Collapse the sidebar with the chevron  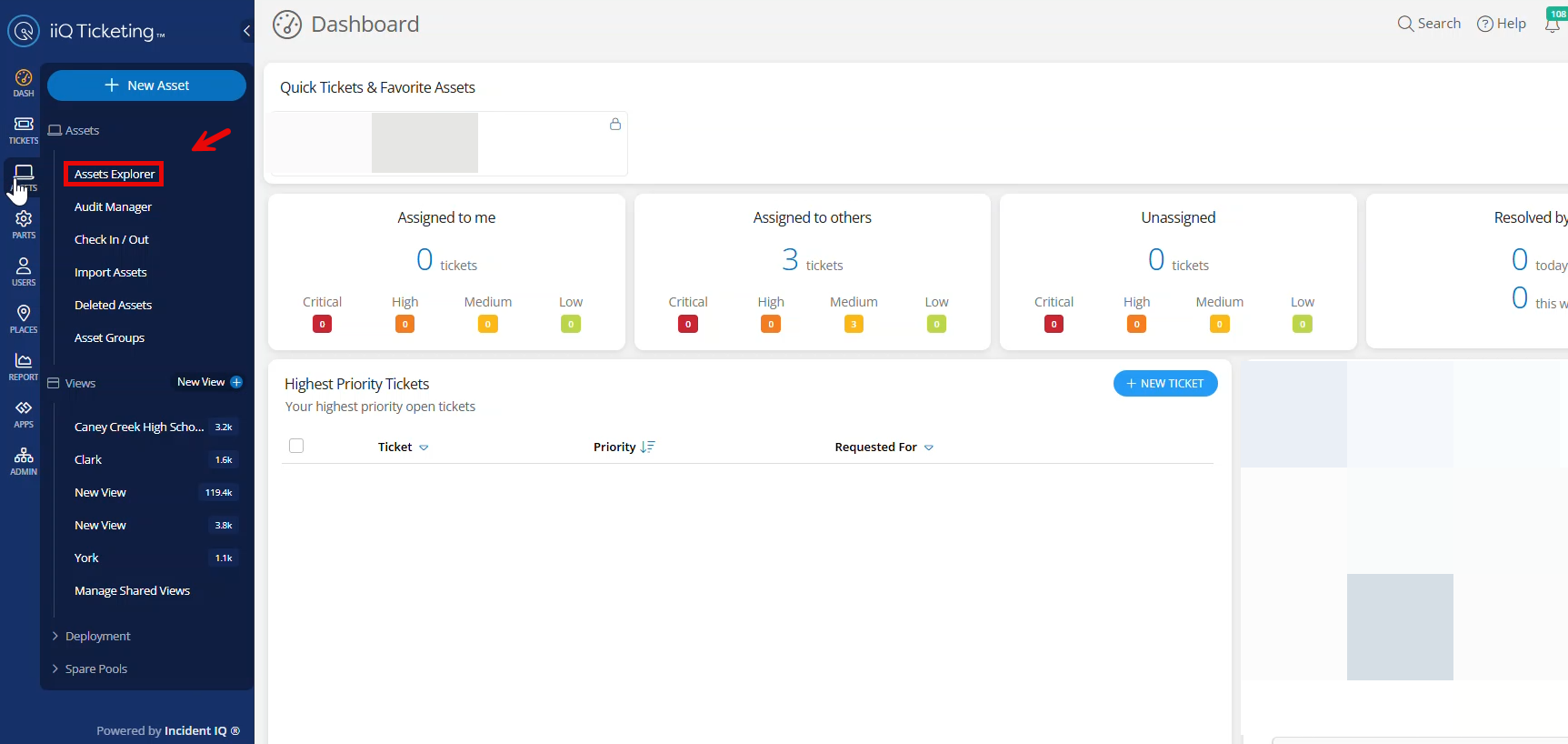click(x=246, y=31)
